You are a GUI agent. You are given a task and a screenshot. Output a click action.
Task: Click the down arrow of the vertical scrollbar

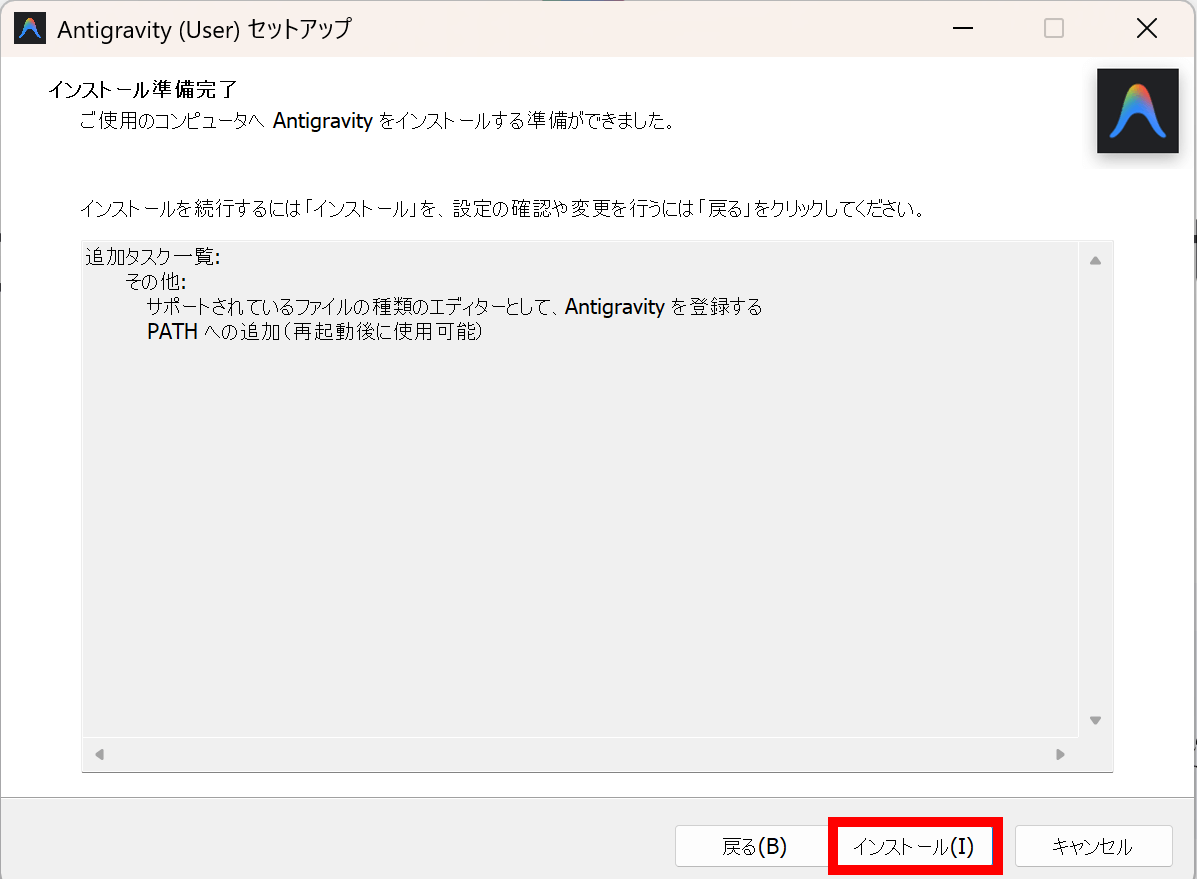[x=1095, y=720]
